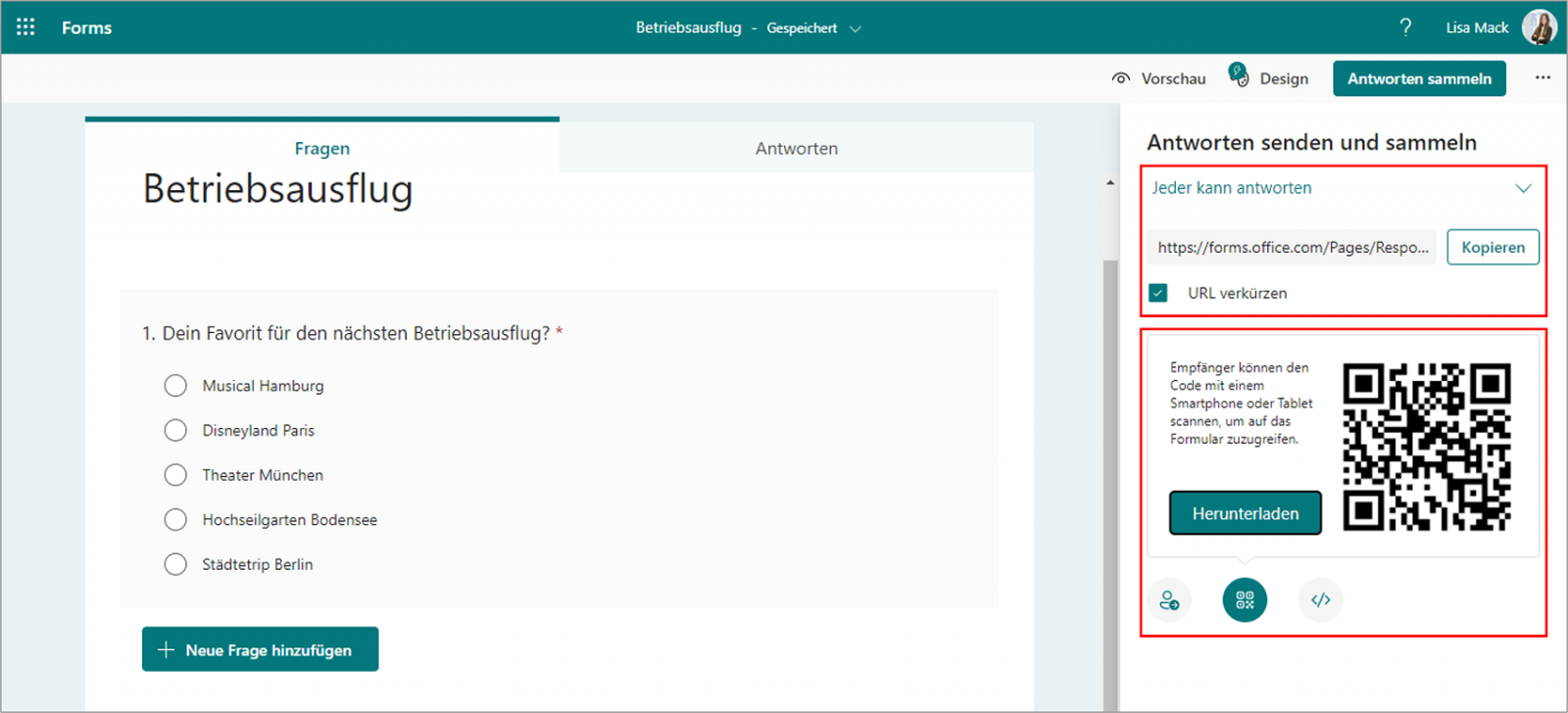Click the Kopieren button

coord(1493,248)
